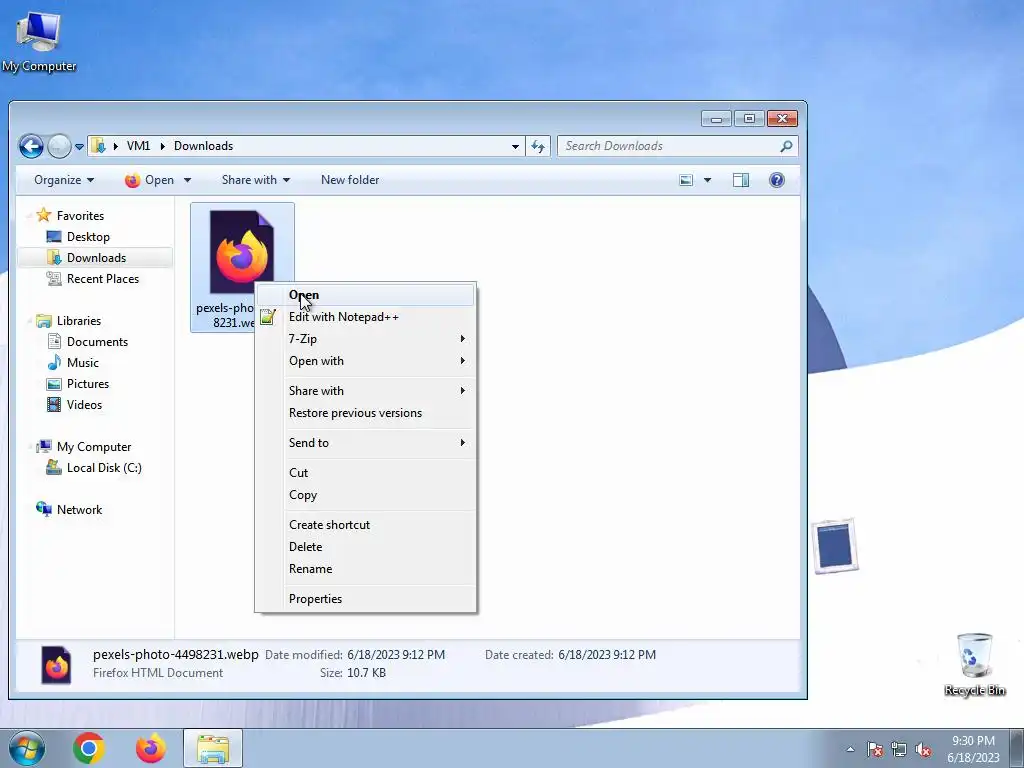Choose Copy in the context menu
This screenshot has width=1024, height=768.
(366, 495)
